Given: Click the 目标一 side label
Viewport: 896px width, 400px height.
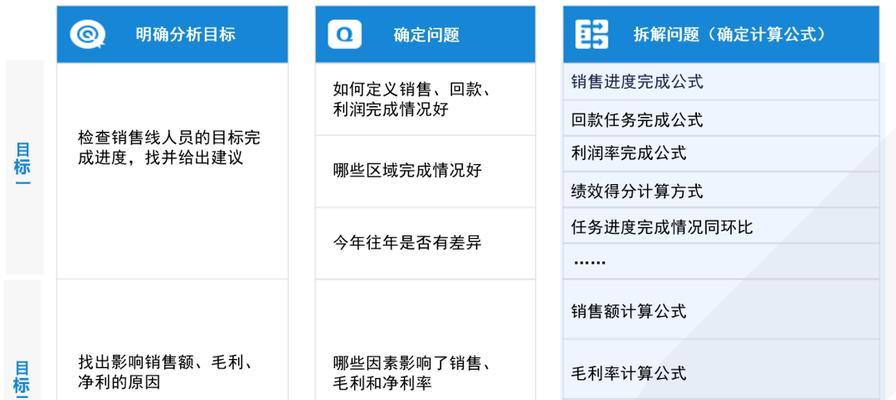Looking at the screenshot, I should coord(22,166).
